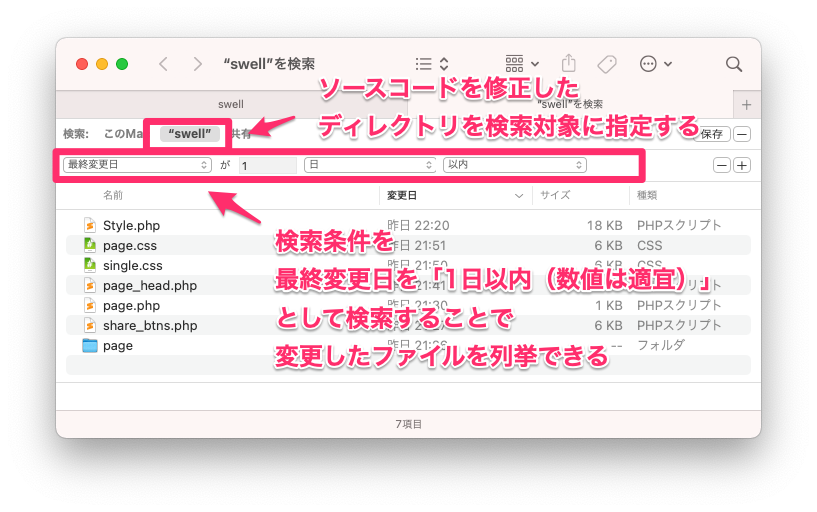This screenshot has height=512, width=817.
Task: Click the page.php file icon
Action: coord(90,305)
